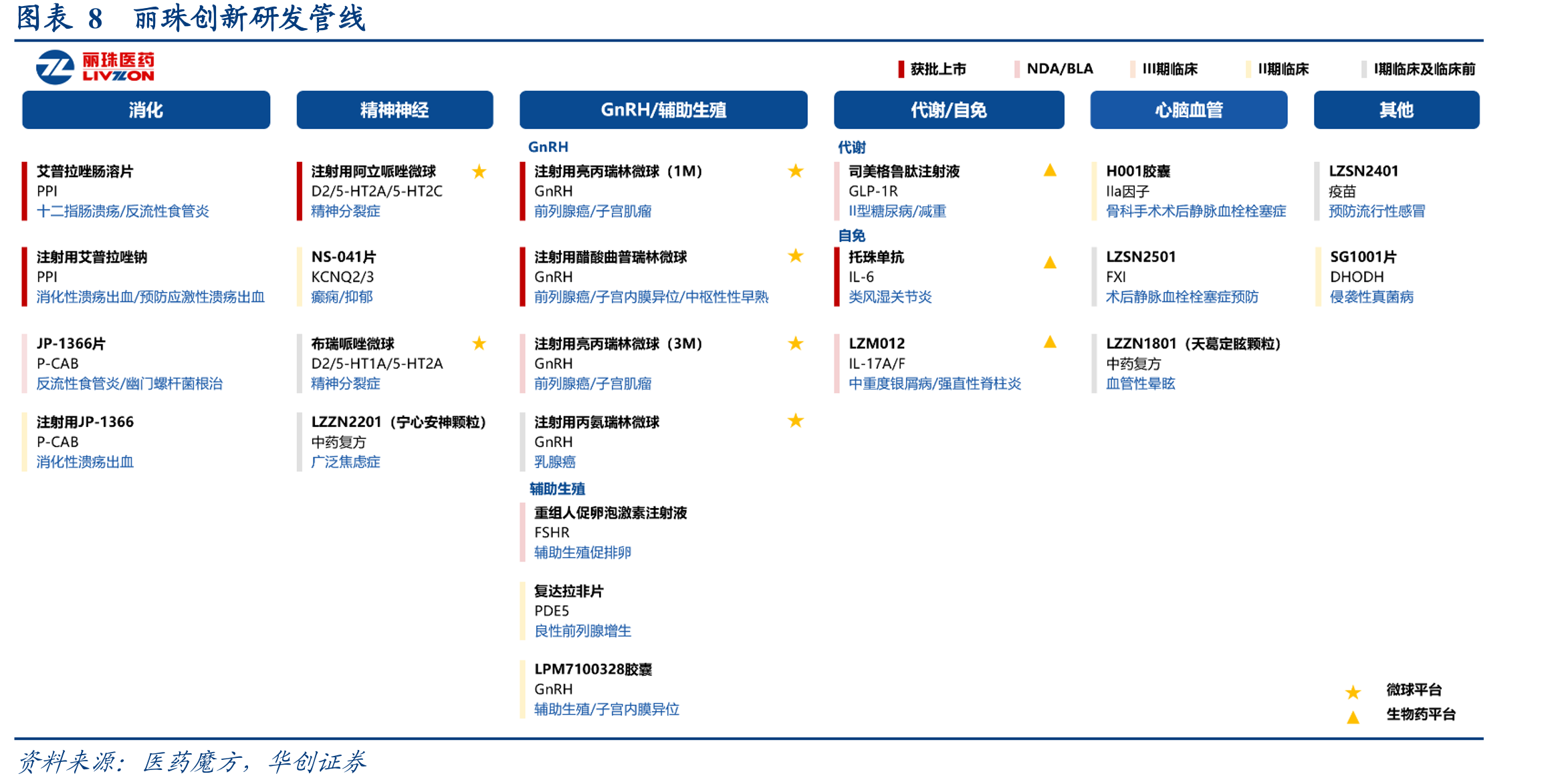This screenshot has width=1556, height=784.
Task: Click the red 获批上市 legend marker
Action: tap(901, 69)
